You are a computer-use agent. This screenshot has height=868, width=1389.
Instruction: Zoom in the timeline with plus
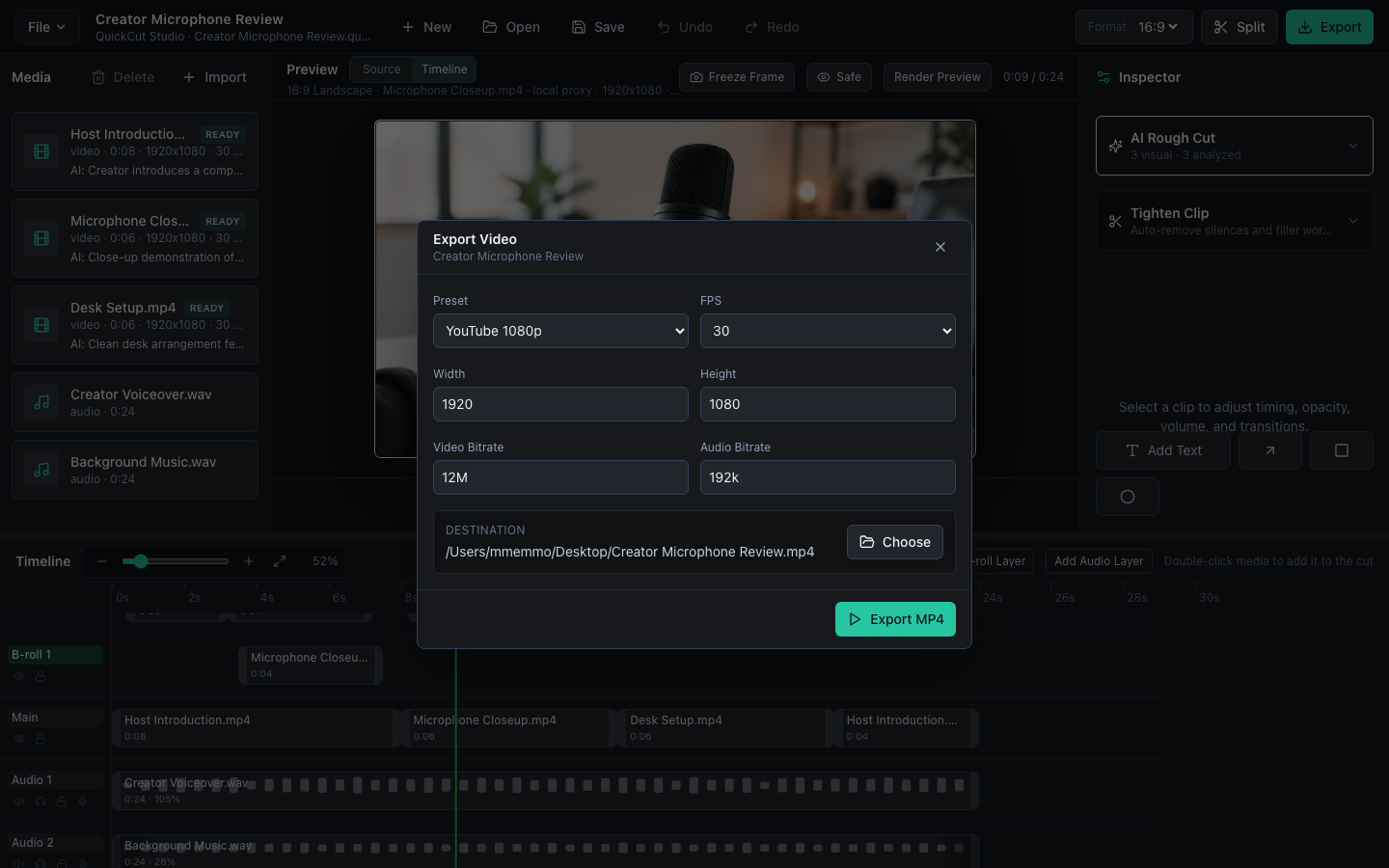[249, 561]
